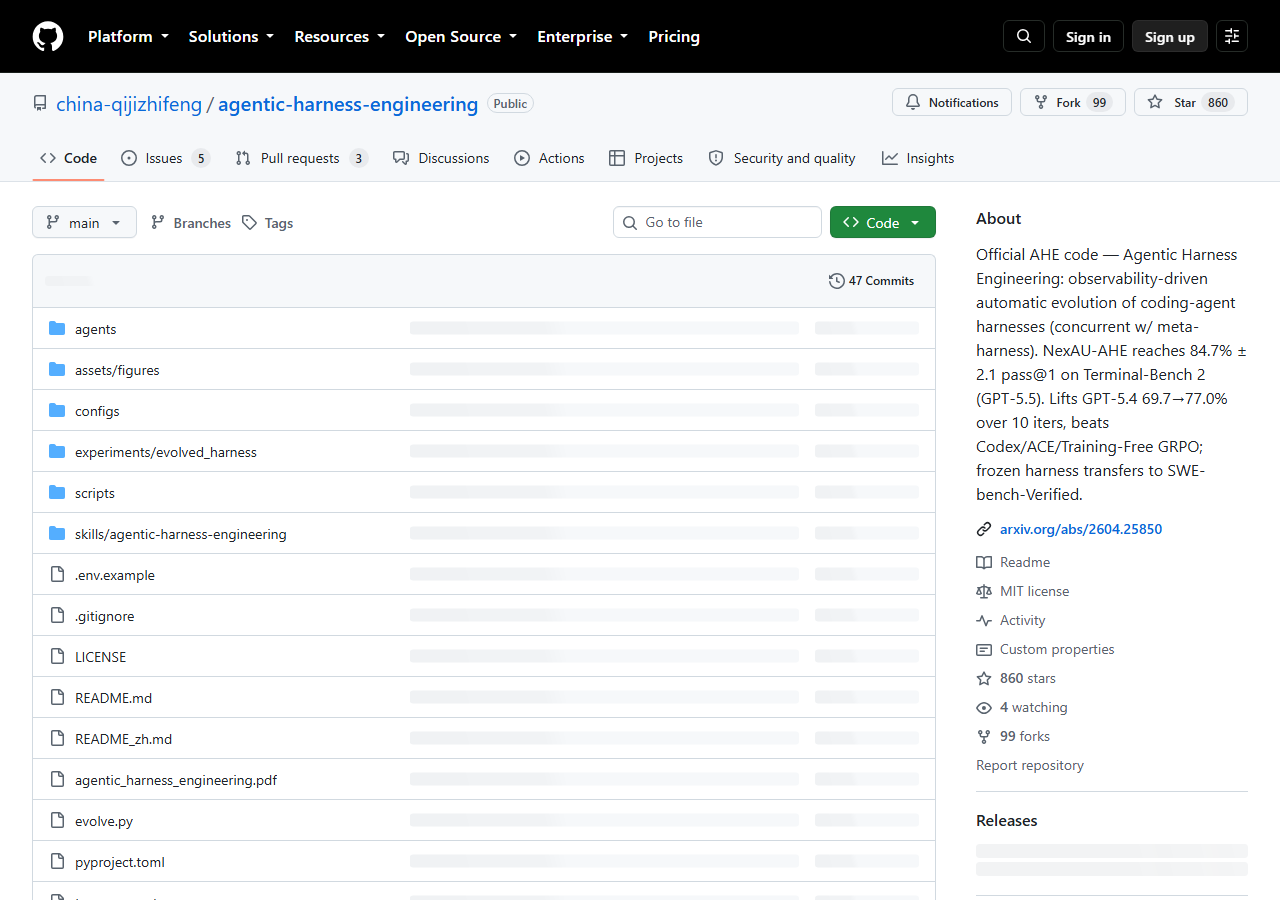Switch to the Pull requests tab

coord(302,158)
